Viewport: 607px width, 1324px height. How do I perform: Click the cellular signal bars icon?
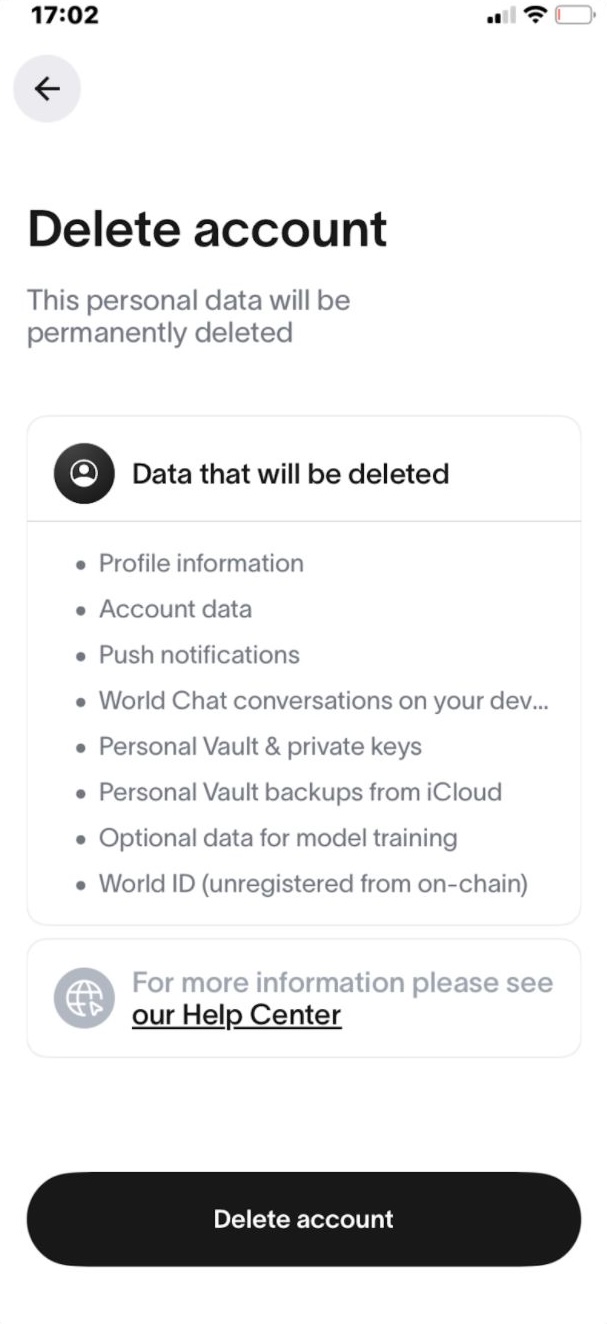point(500,15)
